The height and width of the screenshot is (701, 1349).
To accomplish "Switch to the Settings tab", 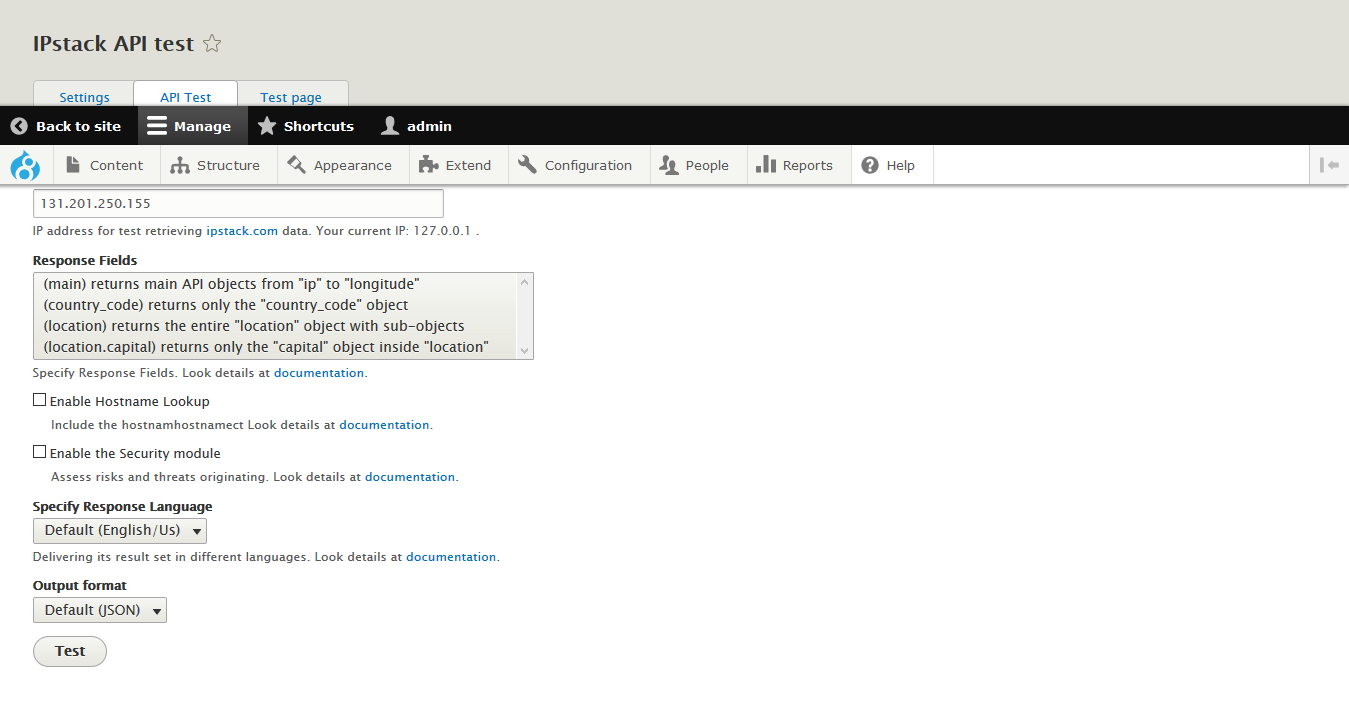I will click(x=84, y=97).
